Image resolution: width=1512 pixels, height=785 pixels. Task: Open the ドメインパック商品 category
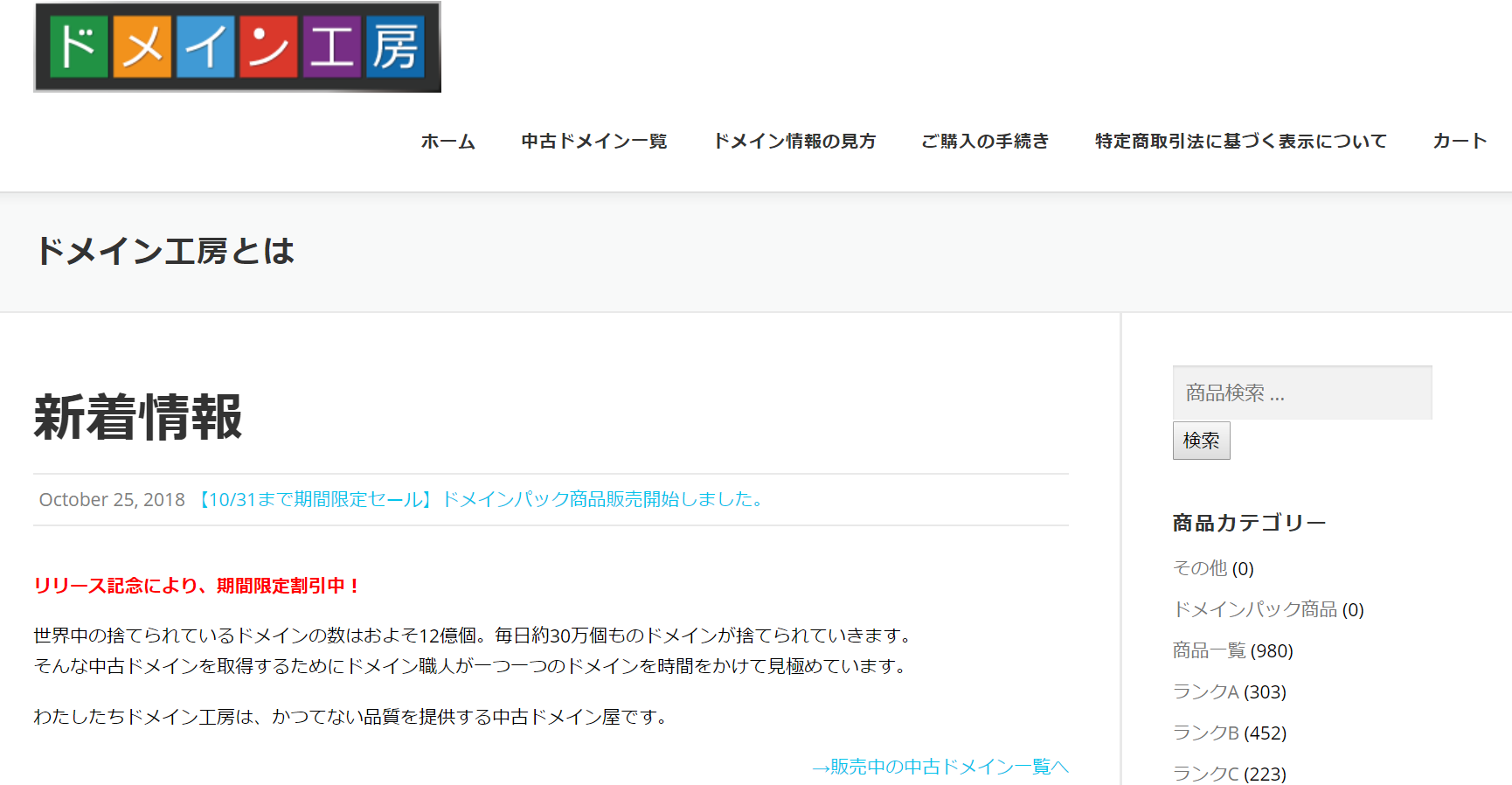(1254, 610)
